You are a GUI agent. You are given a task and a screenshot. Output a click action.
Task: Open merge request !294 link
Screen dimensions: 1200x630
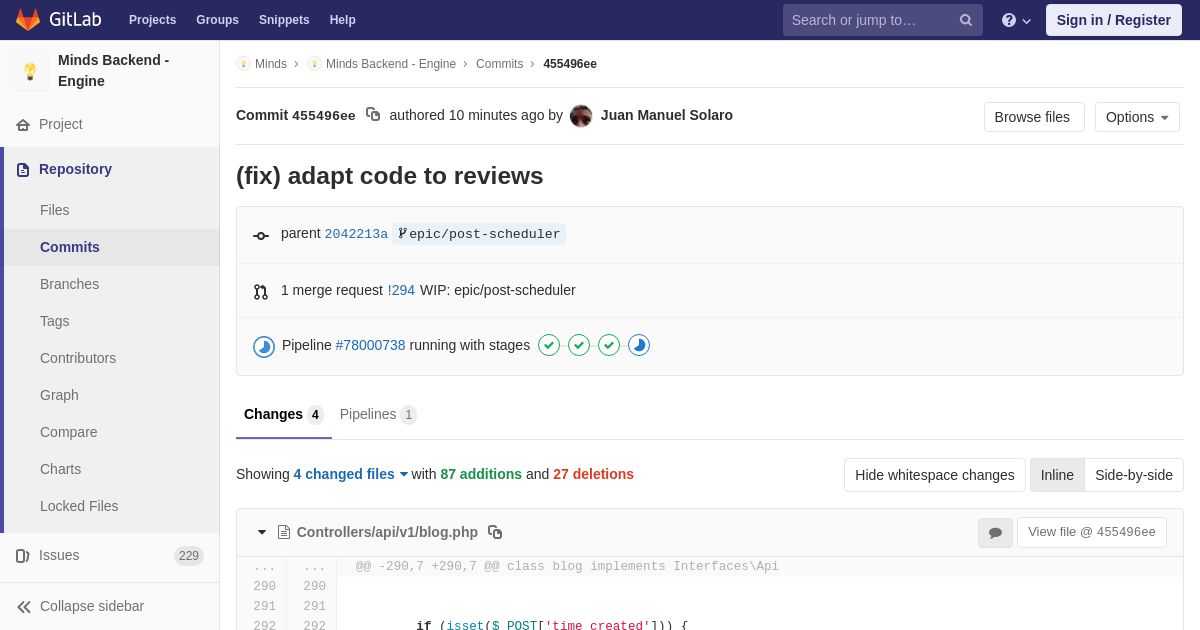point(401,290)
